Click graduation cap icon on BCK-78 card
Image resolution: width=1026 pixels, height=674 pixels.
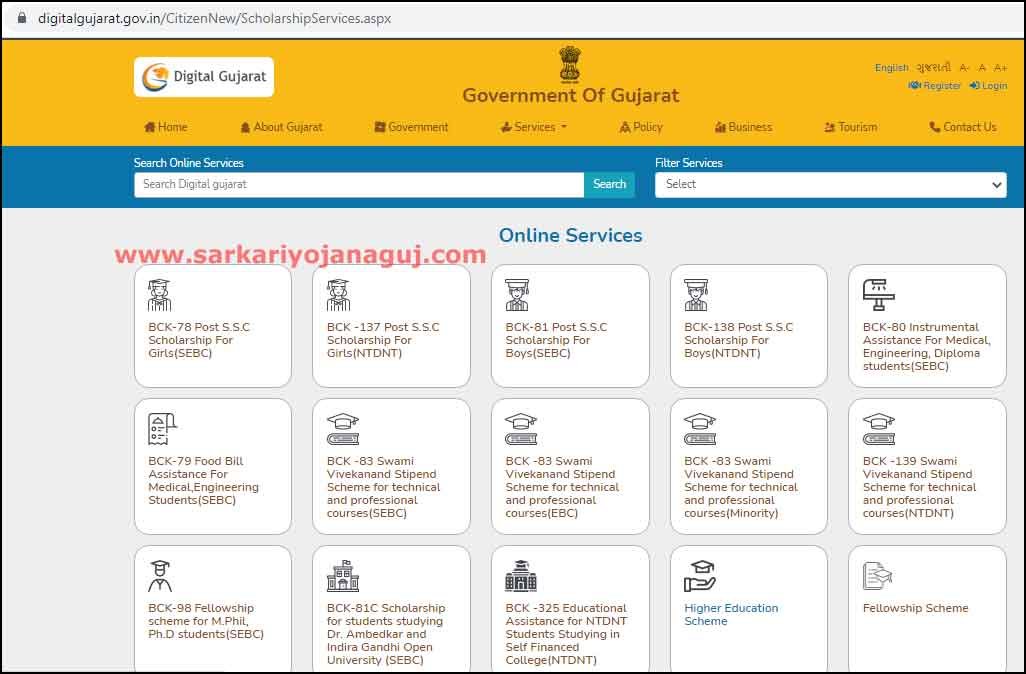(x=160, y=293)
